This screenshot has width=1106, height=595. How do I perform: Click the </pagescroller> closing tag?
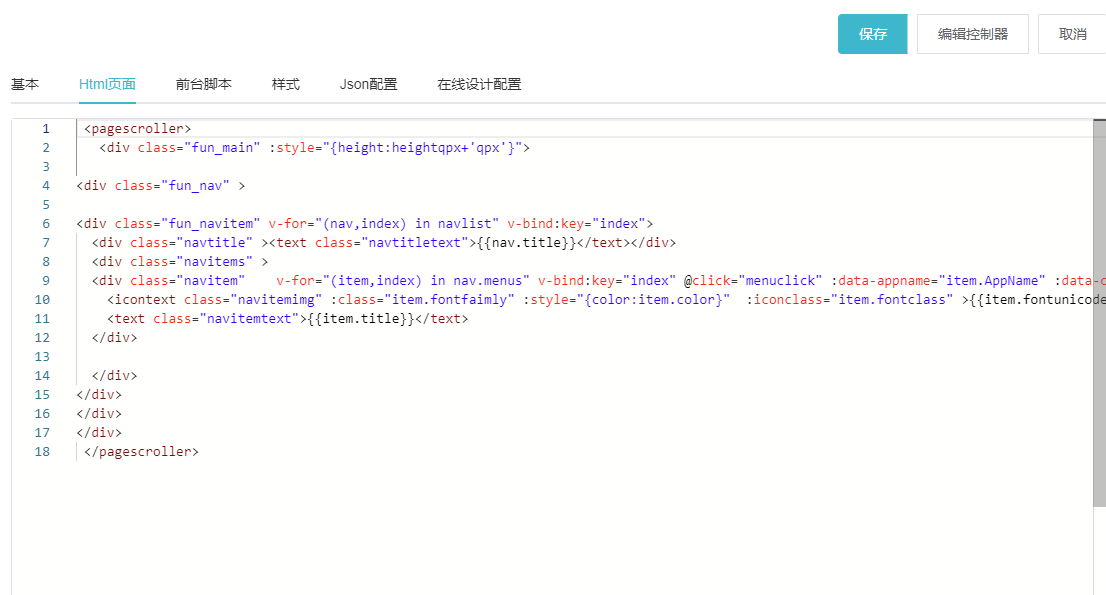[x=141, y=452]
